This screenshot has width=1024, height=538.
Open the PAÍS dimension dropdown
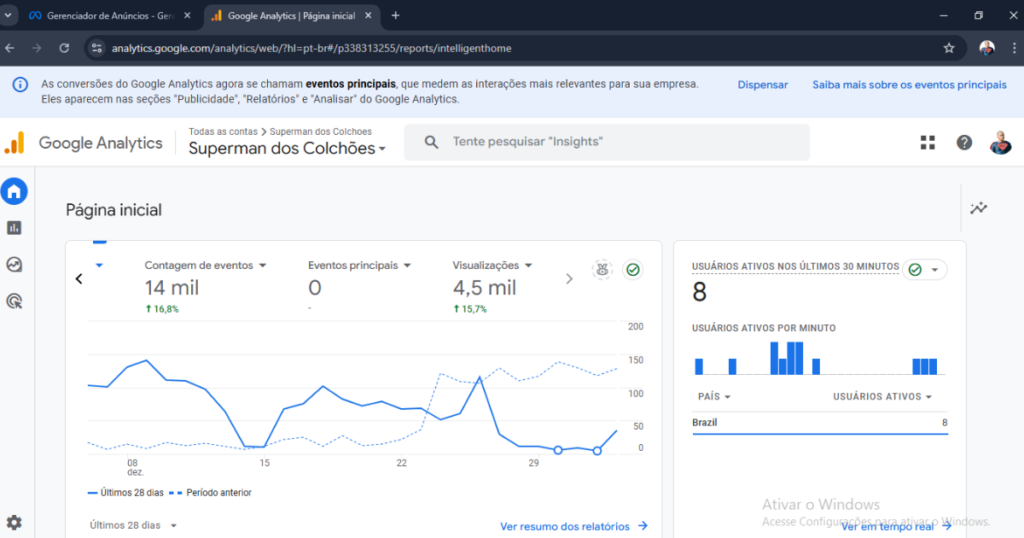coord(714,396)
